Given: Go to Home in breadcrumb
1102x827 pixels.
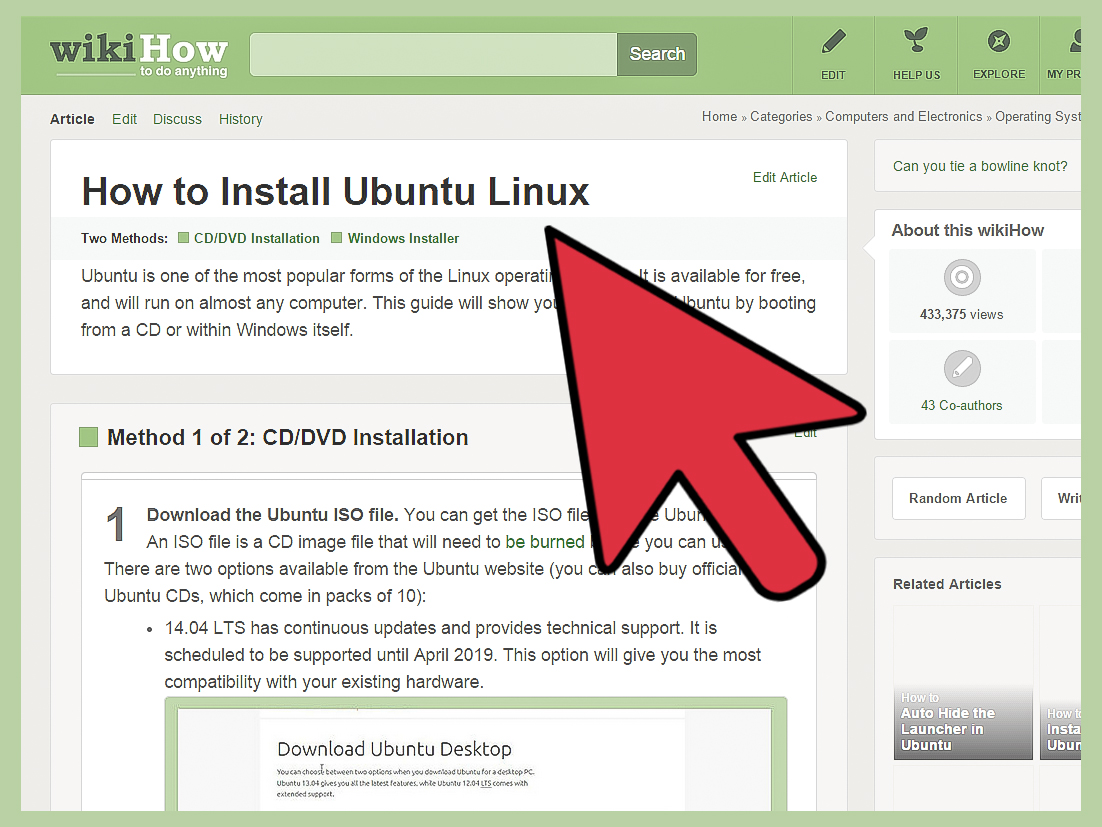Looking at the screenshot, I should (x=719, y=117).
